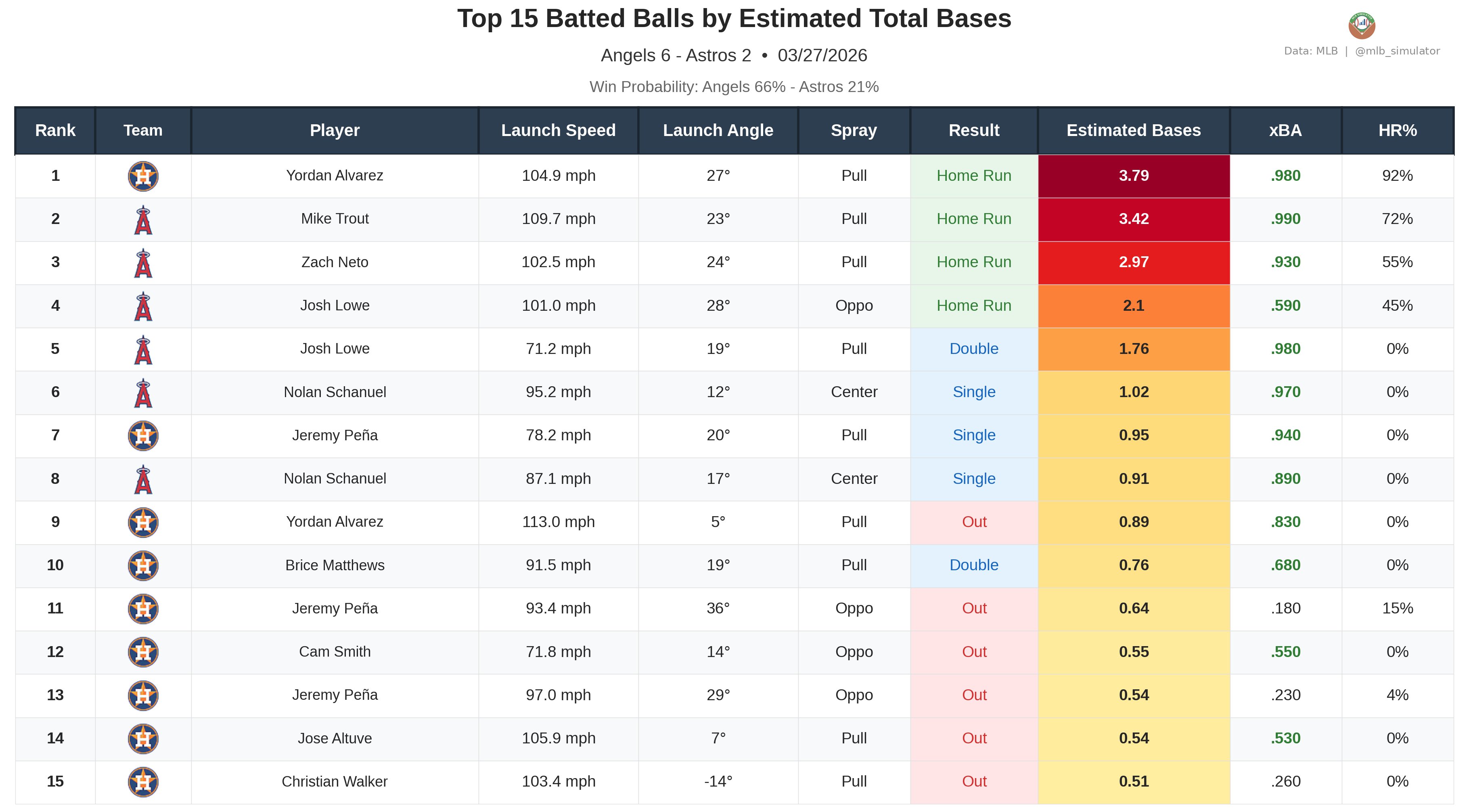Click the MLB simulator logo at top right

pyautogui.click(x=1361, y=25)
